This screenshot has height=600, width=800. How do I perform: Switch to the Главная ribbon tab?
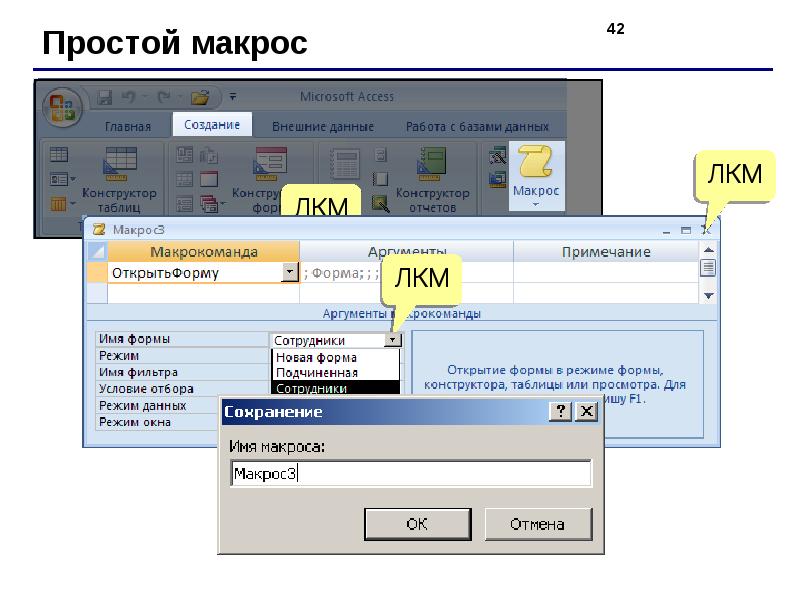click(x=128, y=126)
